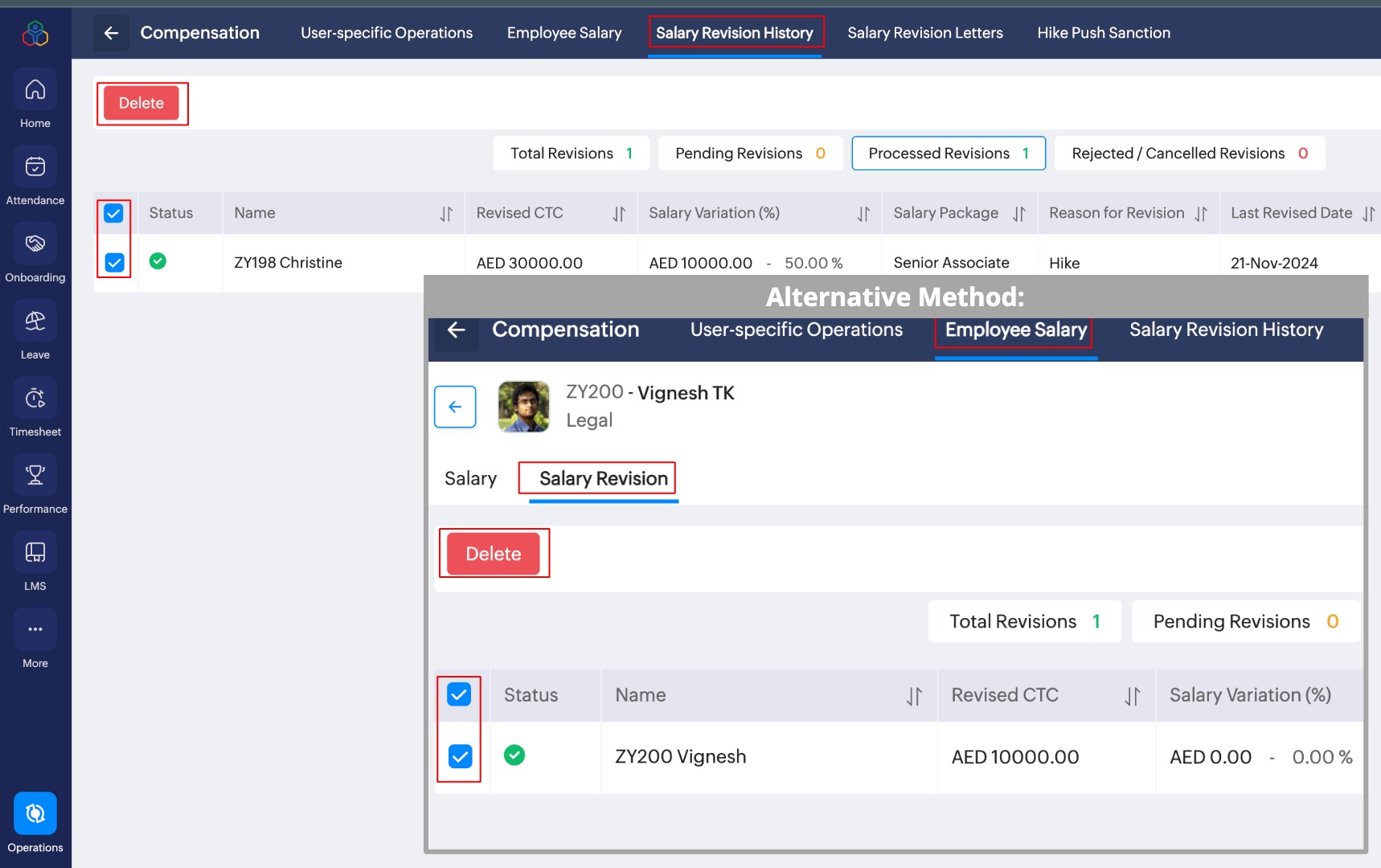Sort by Revised CTC column
Image resolution: width=1381 pixels, height=868 pixels.
click(618, 214)
